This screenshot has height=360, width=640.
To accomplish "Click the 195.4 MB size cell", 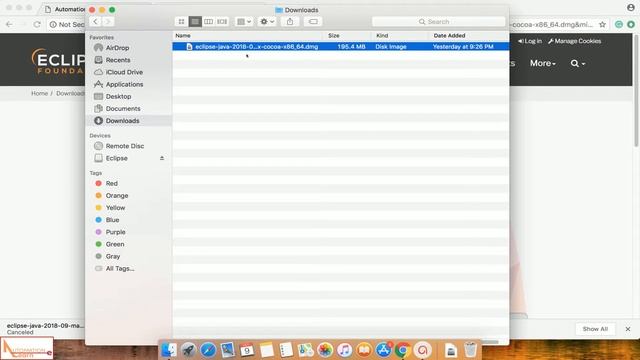I will pyautogui.click(x=351, y=47).
